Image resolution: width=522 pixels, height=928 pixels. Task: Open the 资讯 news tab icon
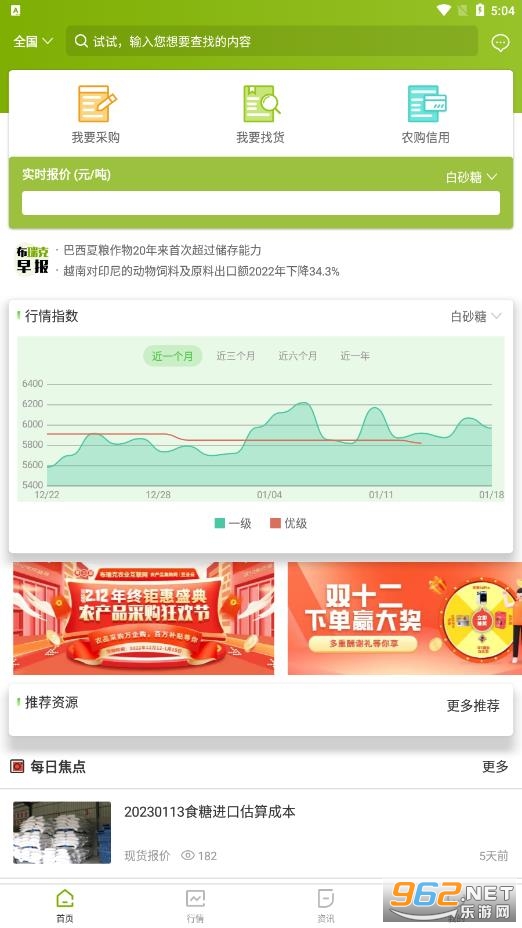click(x=326, y=899)
